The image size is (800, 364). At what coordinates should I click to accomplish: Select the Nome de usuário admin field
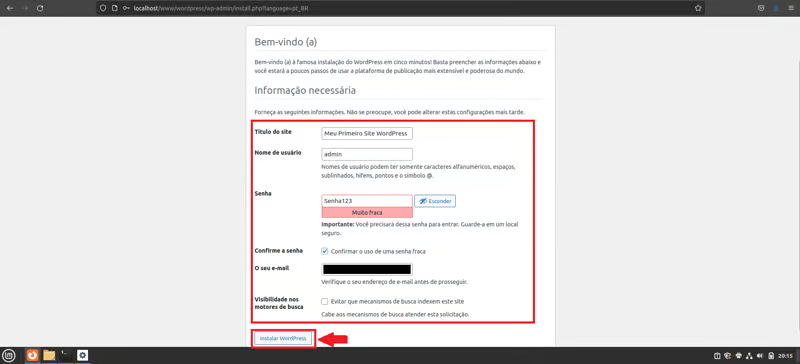click(x=367, y=154)
